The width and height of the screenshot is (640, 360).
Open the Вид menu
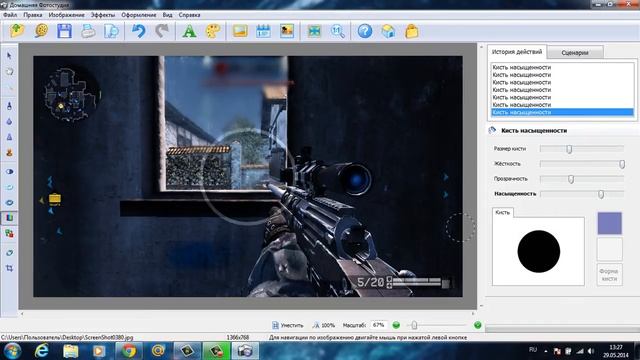(167, 15)
